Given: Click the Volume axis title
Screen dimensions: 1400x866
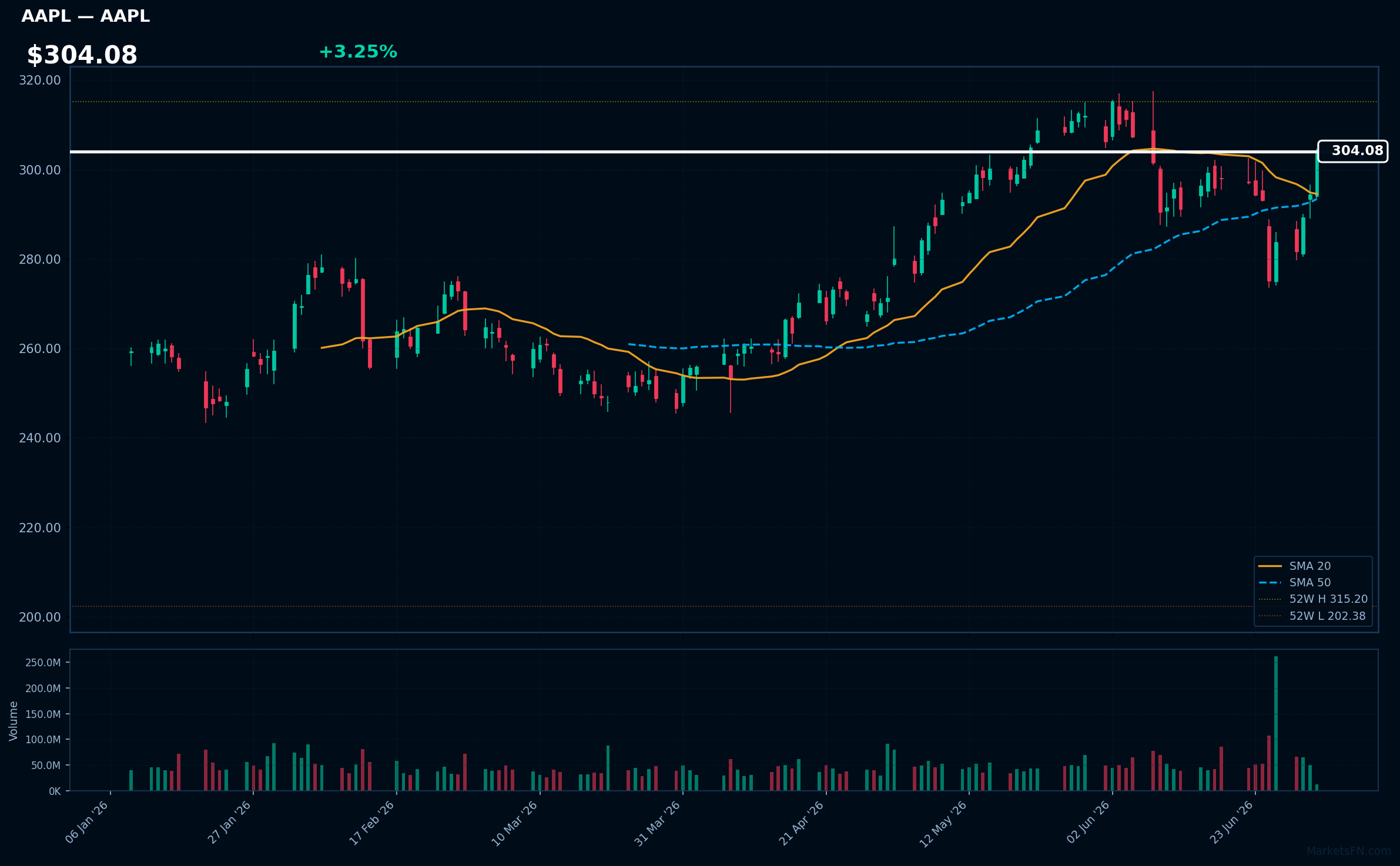Looking at the screenshot, I should point(13,720).
